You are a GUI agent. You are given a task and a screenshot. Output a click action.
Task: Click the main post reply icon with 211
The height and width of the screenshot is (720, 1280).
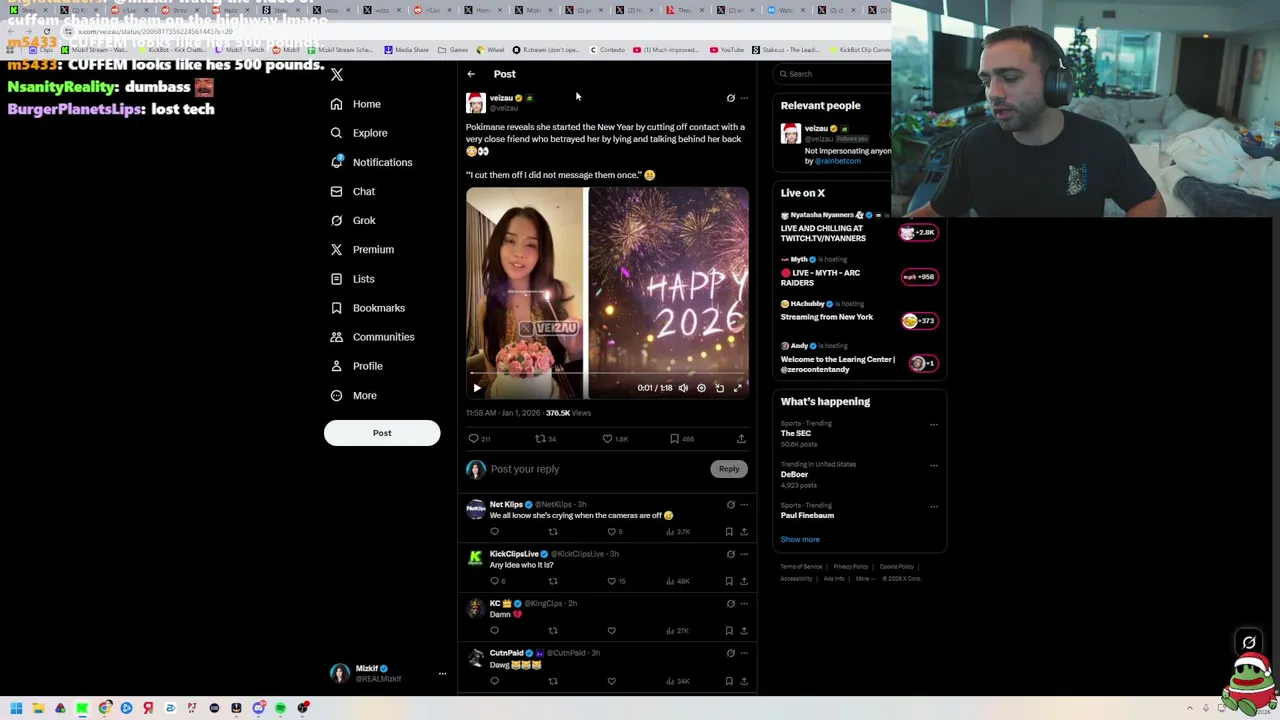(478, 439)
